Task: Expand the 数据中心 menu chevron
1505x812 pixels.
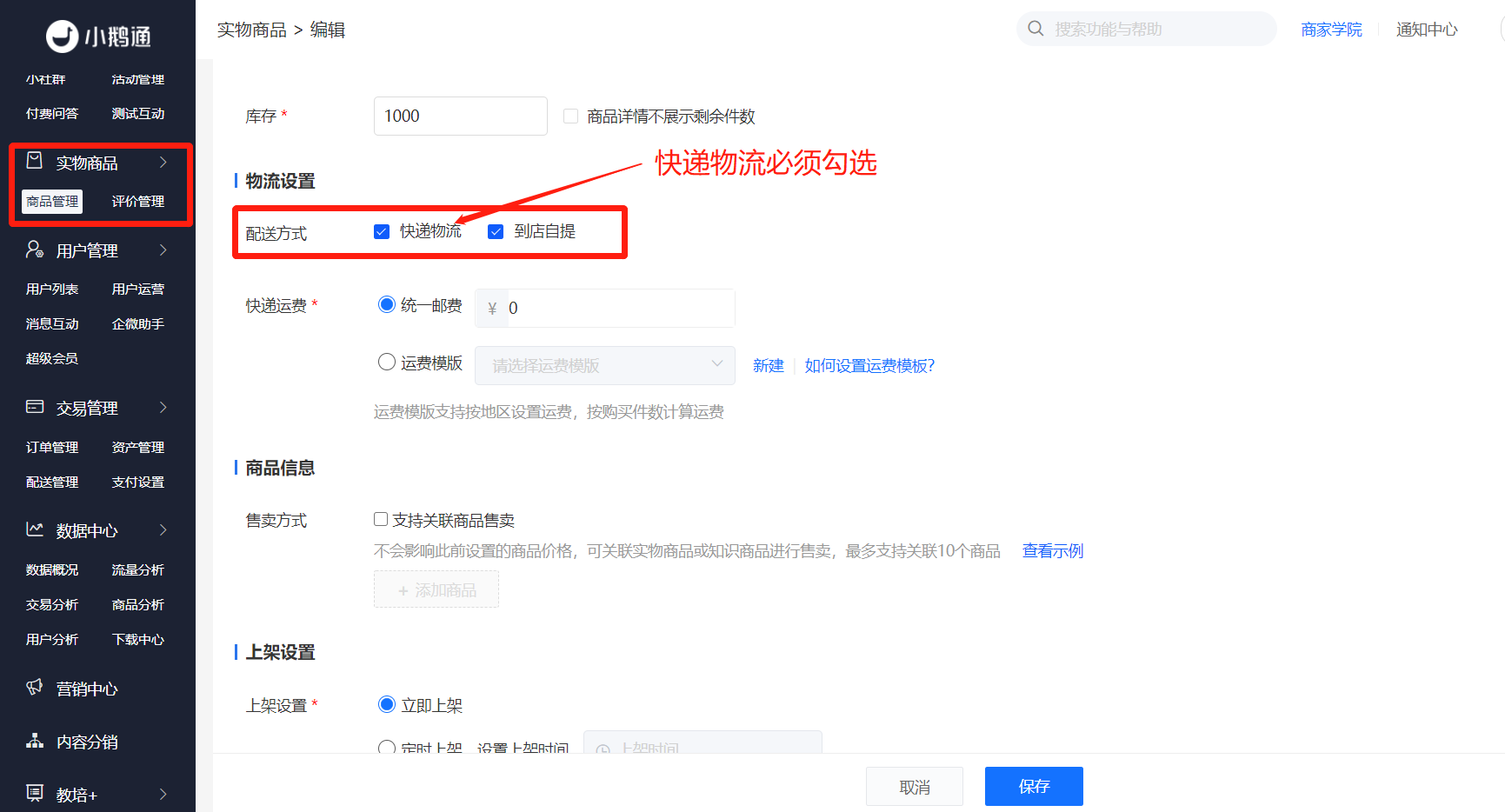Action: coord(163,530)
